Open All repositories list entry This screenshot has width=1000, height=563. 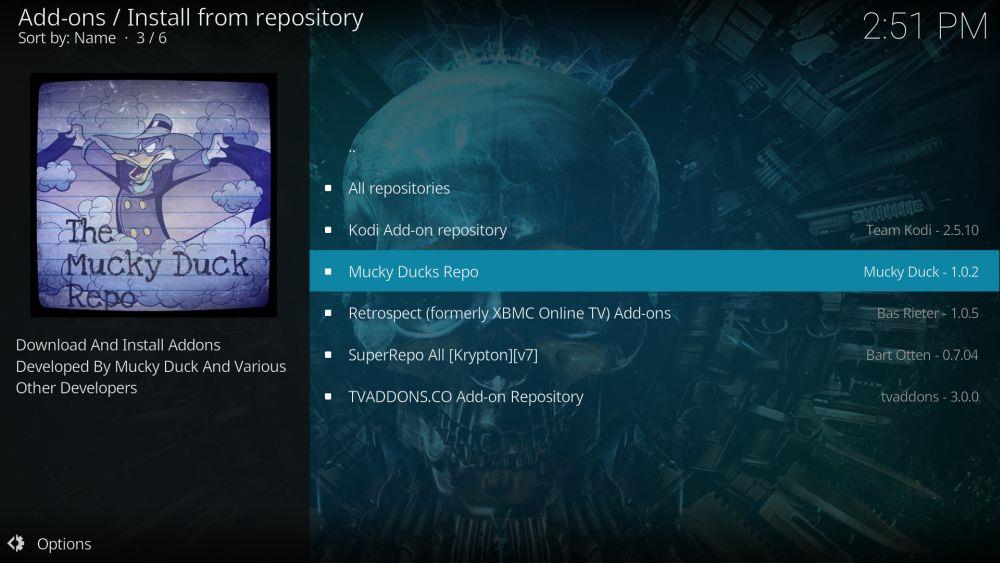point(654,188)
